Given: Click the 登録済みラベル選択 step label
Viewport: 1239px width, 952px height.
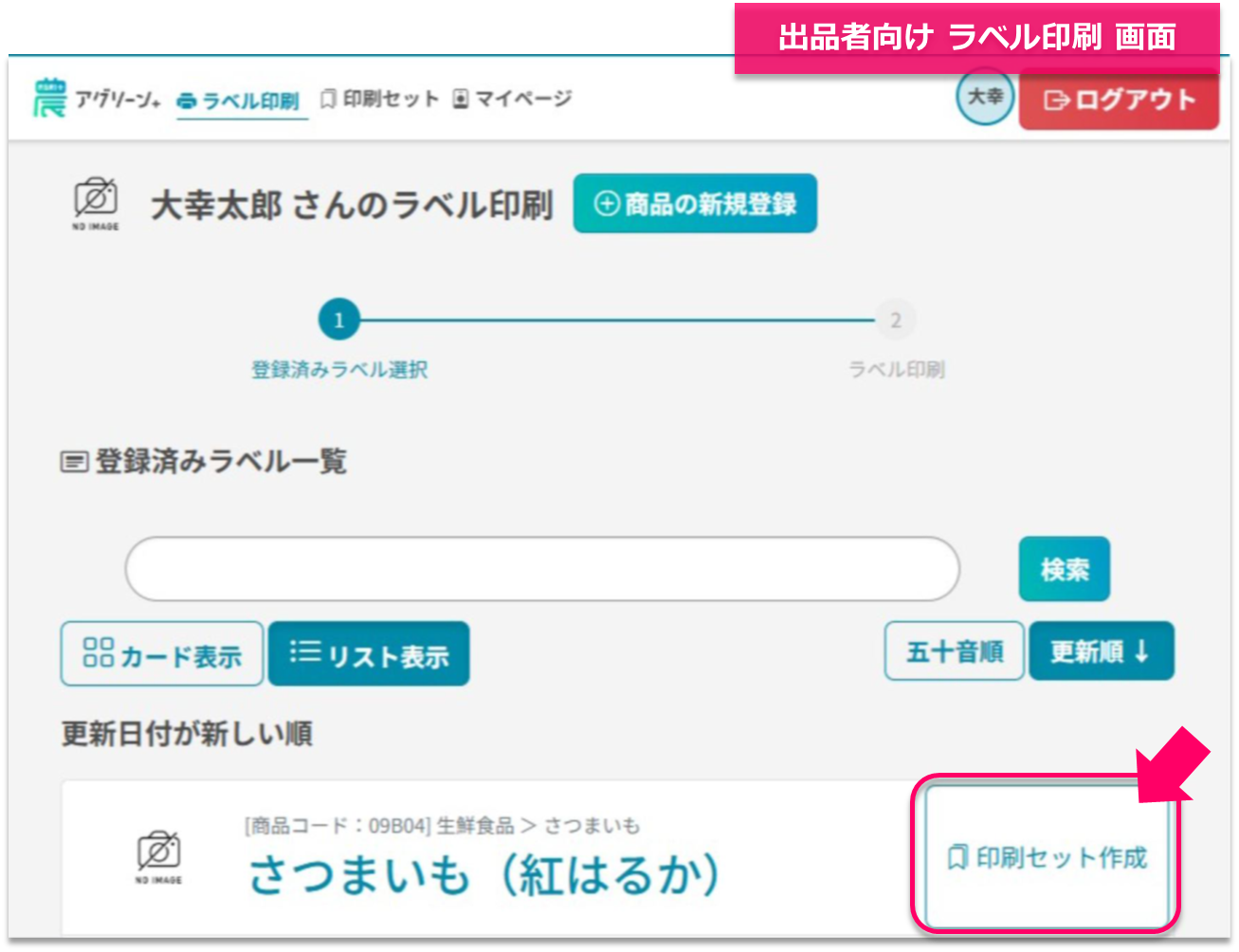Looking at the screenshot, I should point(338,370).
